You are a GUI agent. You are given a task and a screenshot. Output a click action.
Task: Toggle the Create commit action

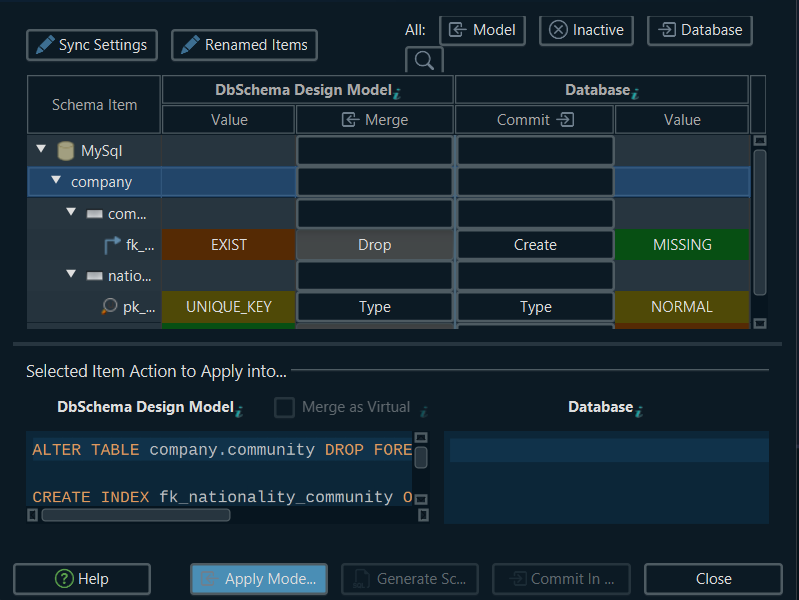pos(535,245)
